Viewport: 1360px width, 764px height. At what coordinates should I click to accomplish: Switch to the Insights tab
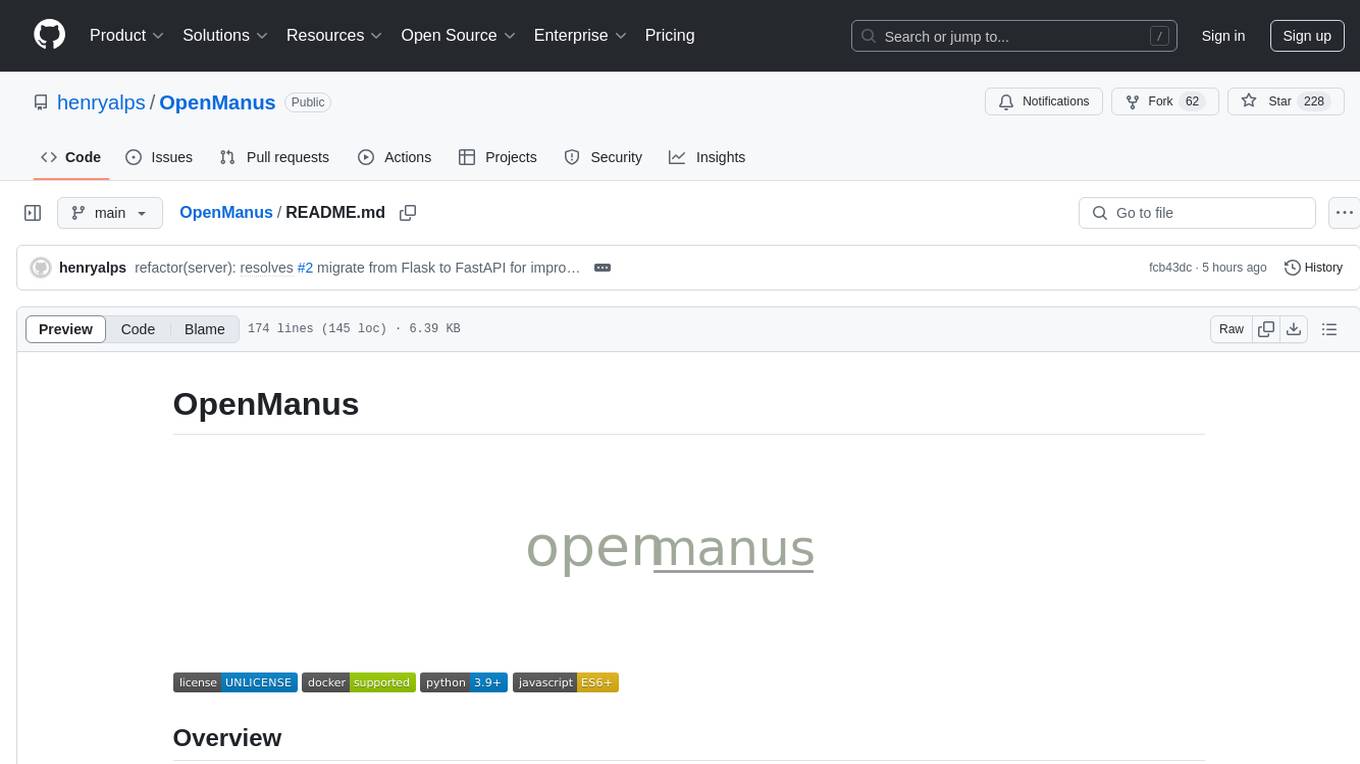(707, 157)
